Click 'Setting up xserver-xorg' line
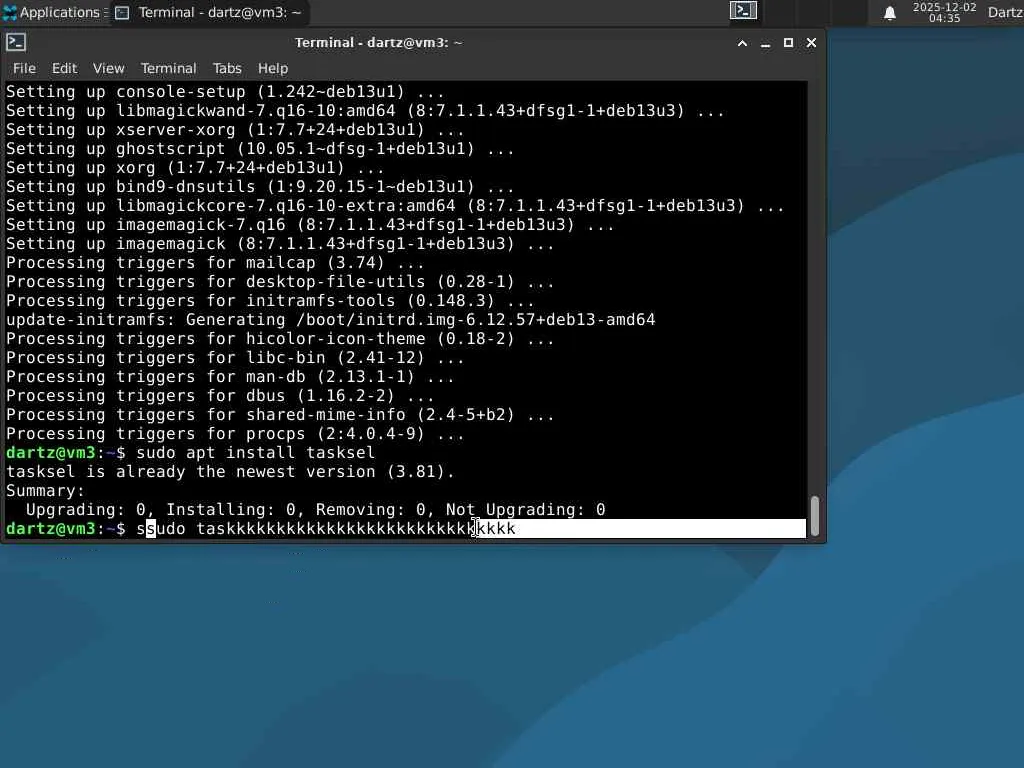 (x=235, y=129)
